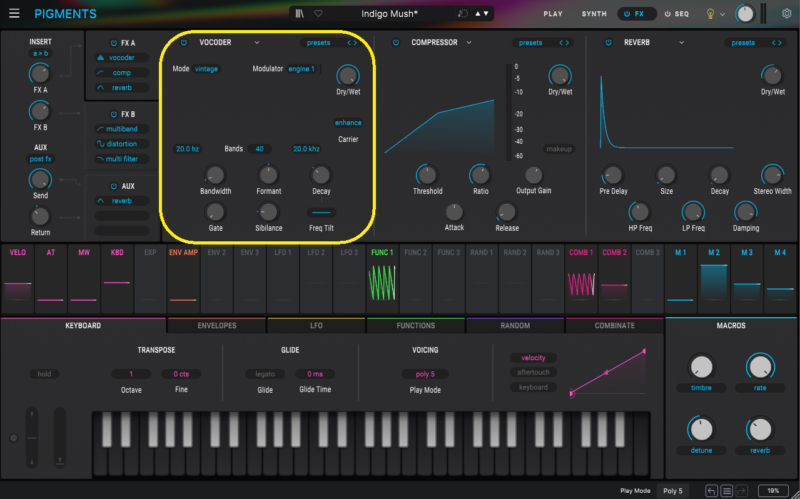Expand the Compressor effect type dropdown
This screenshot has height=499, width=800.
(469, 42)
